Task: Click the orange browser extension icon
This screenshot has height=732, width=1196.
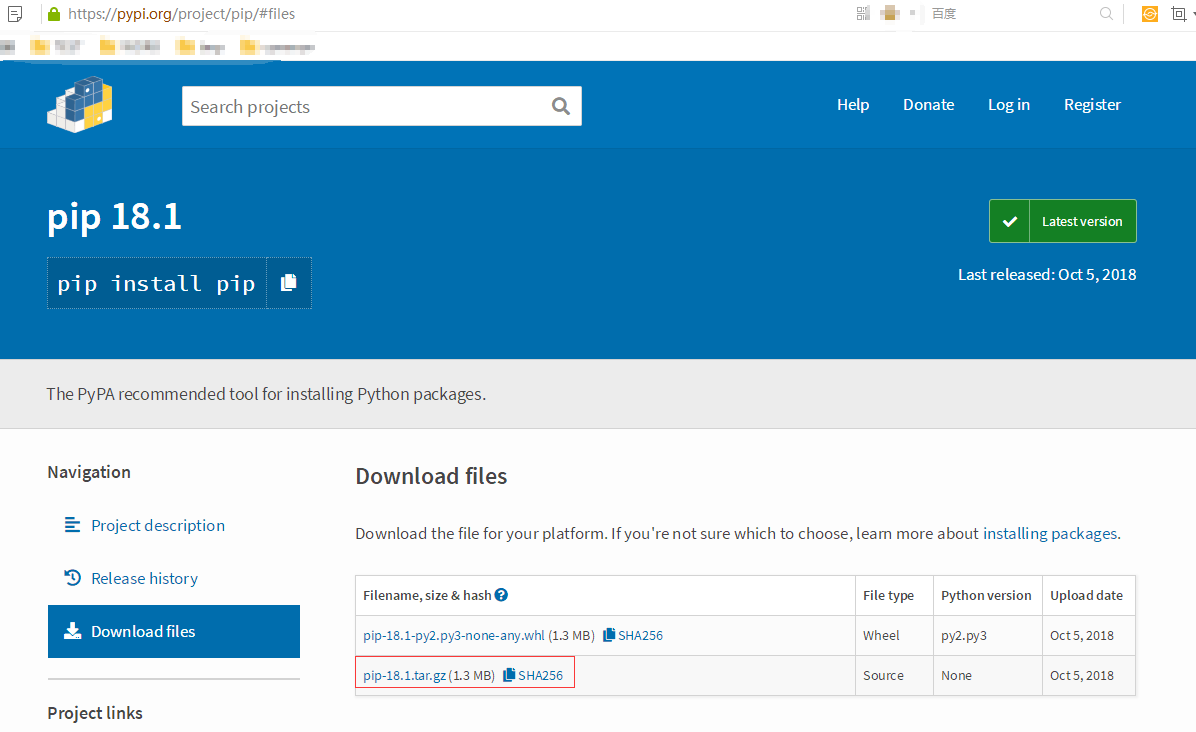Action: pyautogui.click(x=1149, y=14)
